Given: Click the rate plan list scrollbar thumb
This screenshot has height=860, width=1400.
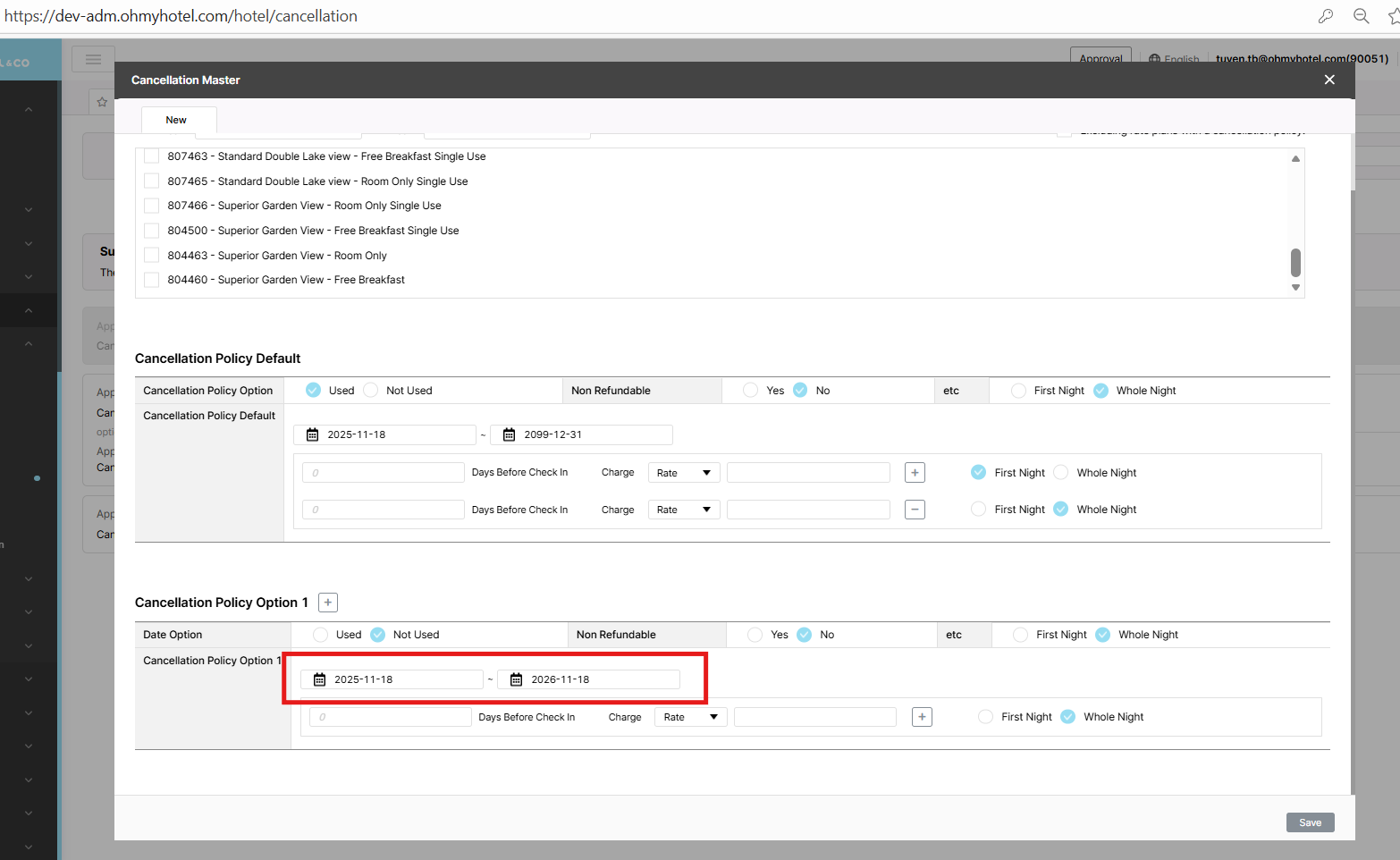Looking at the screenshot, I should pos(1295,263).
